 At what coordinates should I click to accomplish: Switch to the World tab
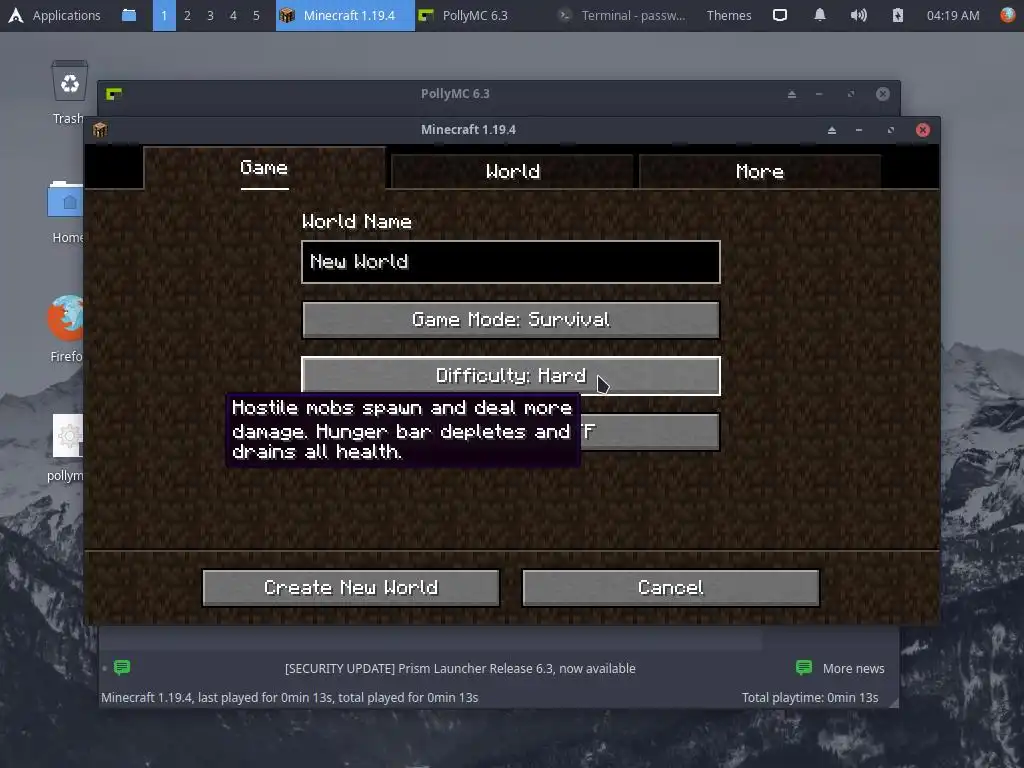coord(512,171)
